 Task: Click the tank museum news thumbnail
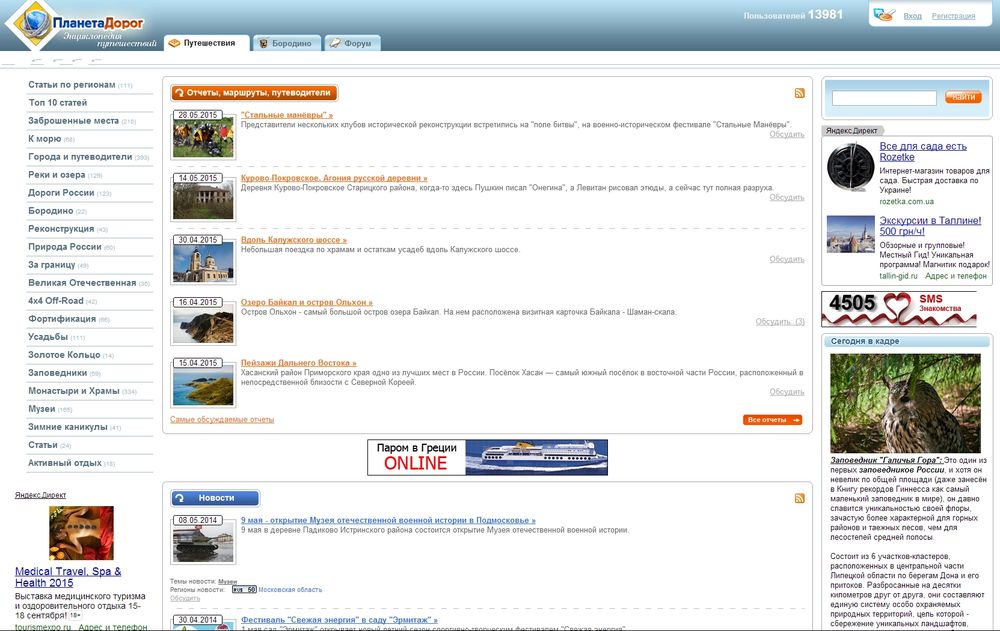(x=203, y=543)
